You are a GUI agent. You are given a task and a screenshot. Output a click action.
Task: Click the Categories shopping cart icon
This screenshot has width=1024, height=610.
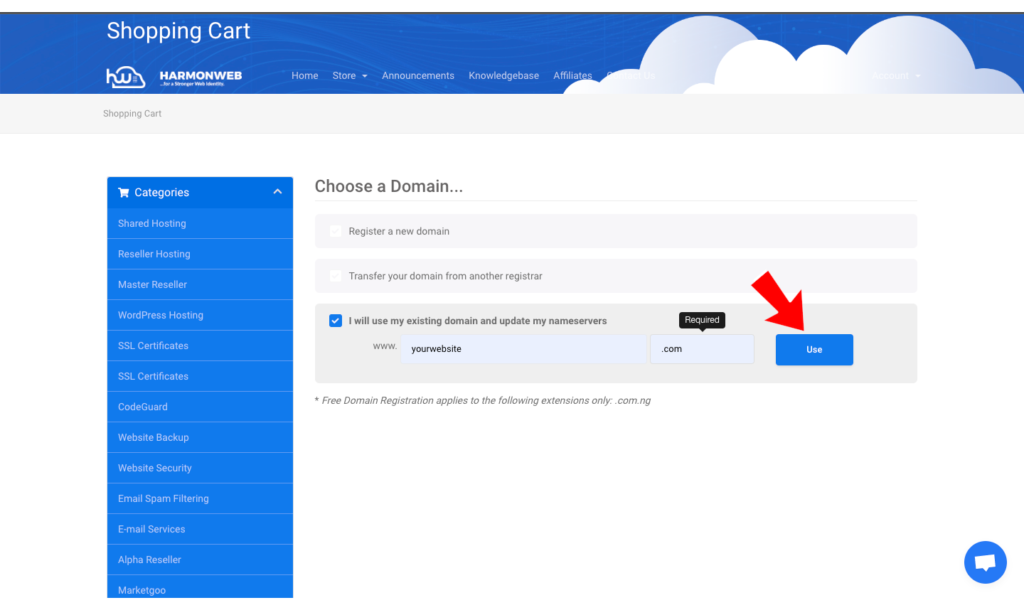coord(124,193)
